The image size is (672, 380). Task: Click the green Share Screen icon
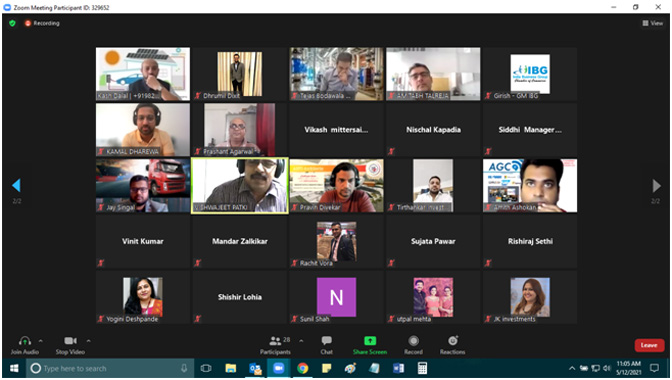[x=370, y=341]
